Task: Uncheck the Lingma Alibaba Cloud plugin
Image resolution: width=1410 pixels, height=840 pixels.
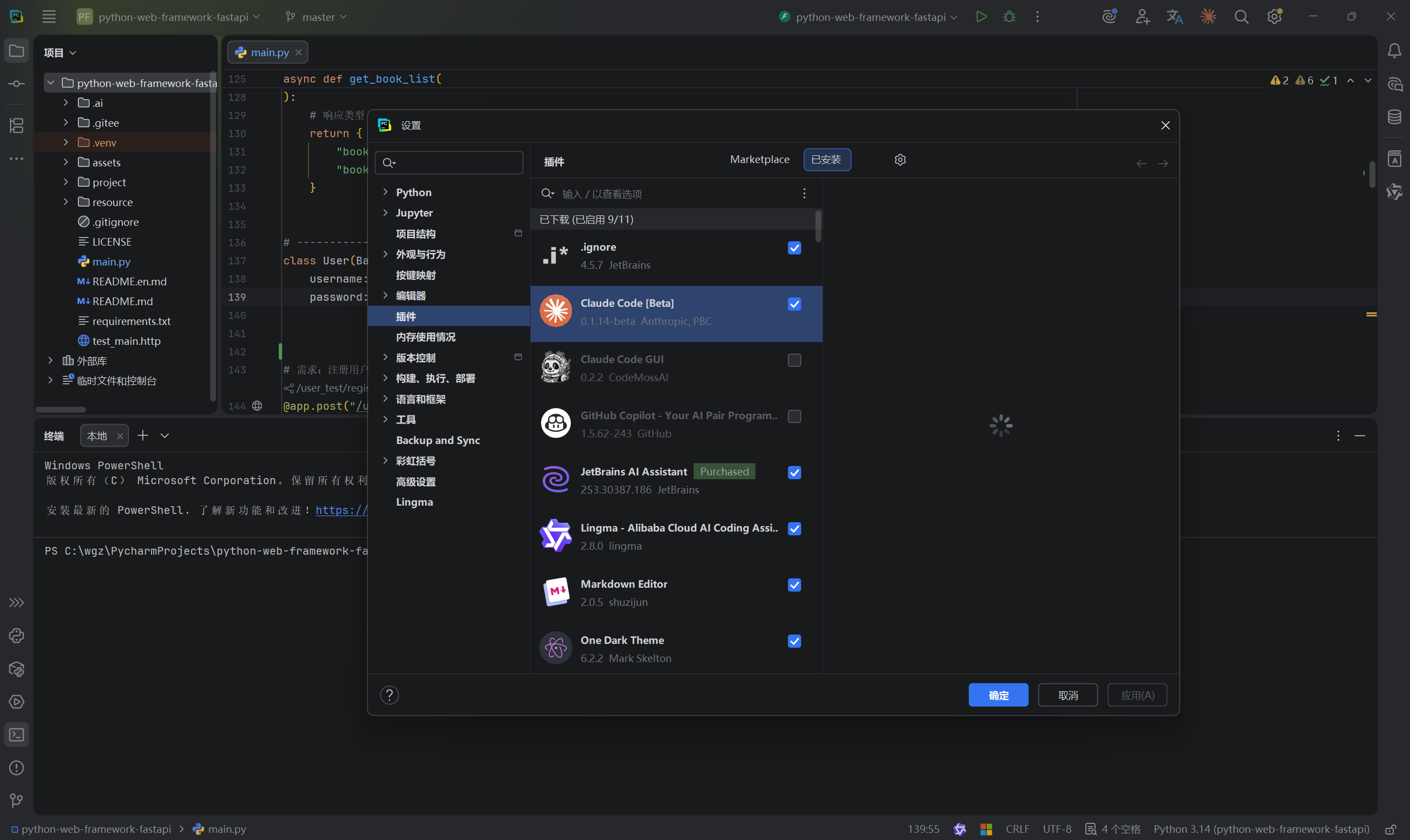Action: click(x=794, y=529)
